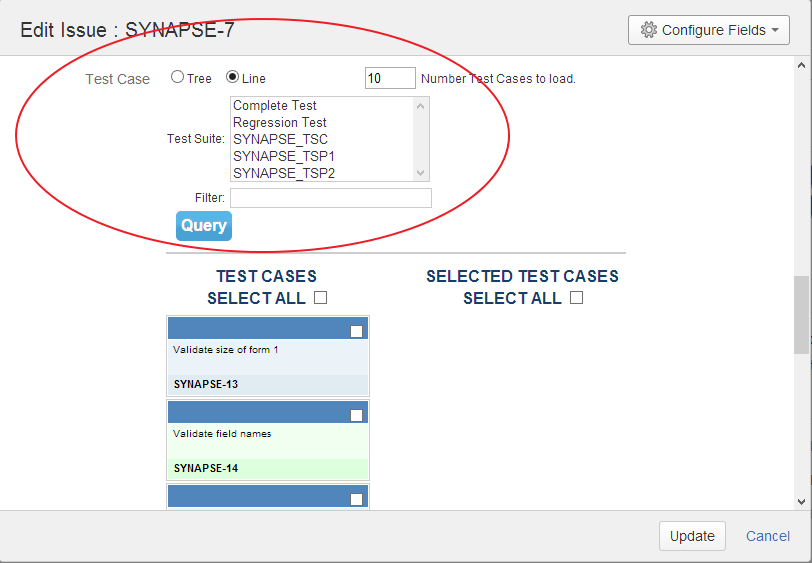
Task: Click the Update button
Action: click(692, 536)
